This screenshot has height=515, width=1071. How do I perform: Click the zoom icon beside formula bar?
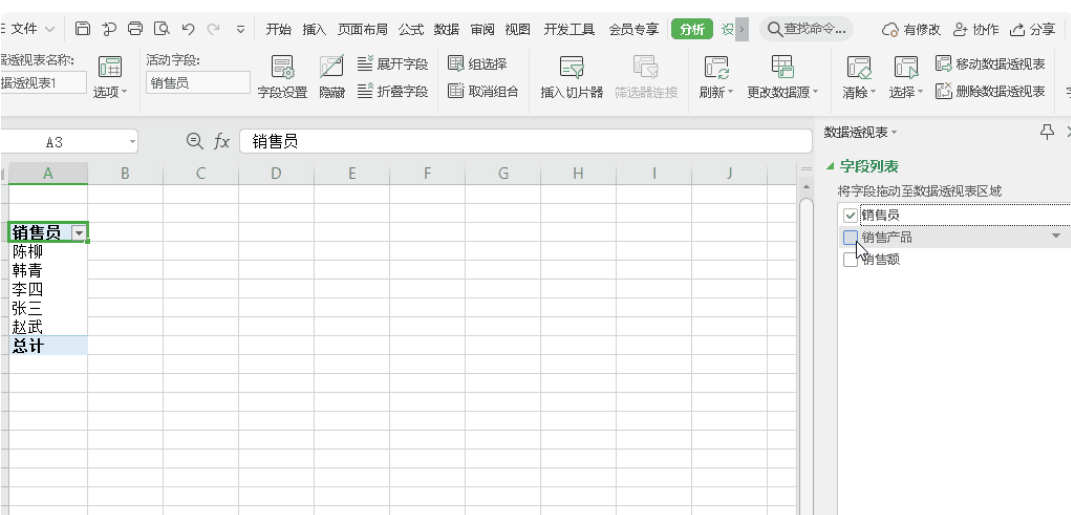(195, 141)
